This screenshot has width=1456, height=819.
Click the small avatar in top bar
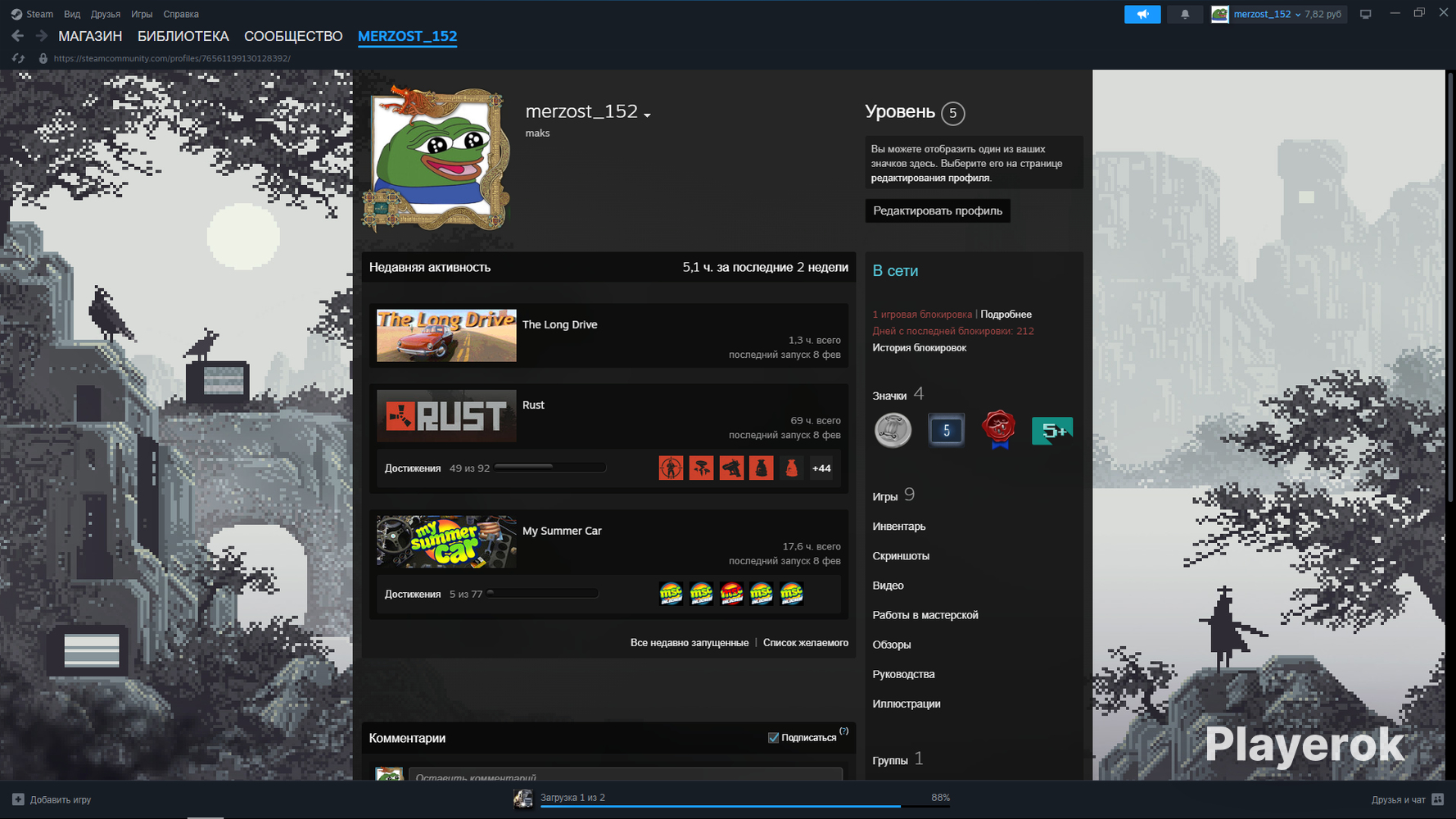coord(1219,14)
